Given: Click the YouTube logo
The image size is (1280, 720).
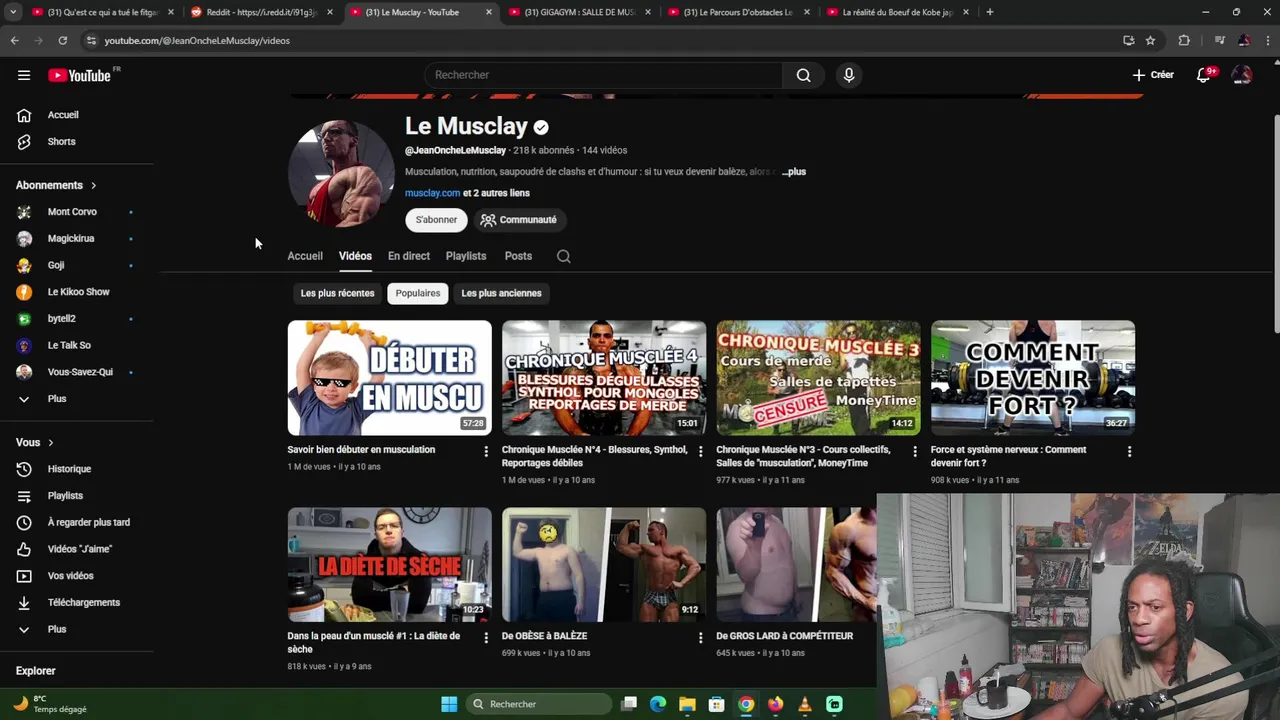Looking at the screenshot, I should 79,75.
